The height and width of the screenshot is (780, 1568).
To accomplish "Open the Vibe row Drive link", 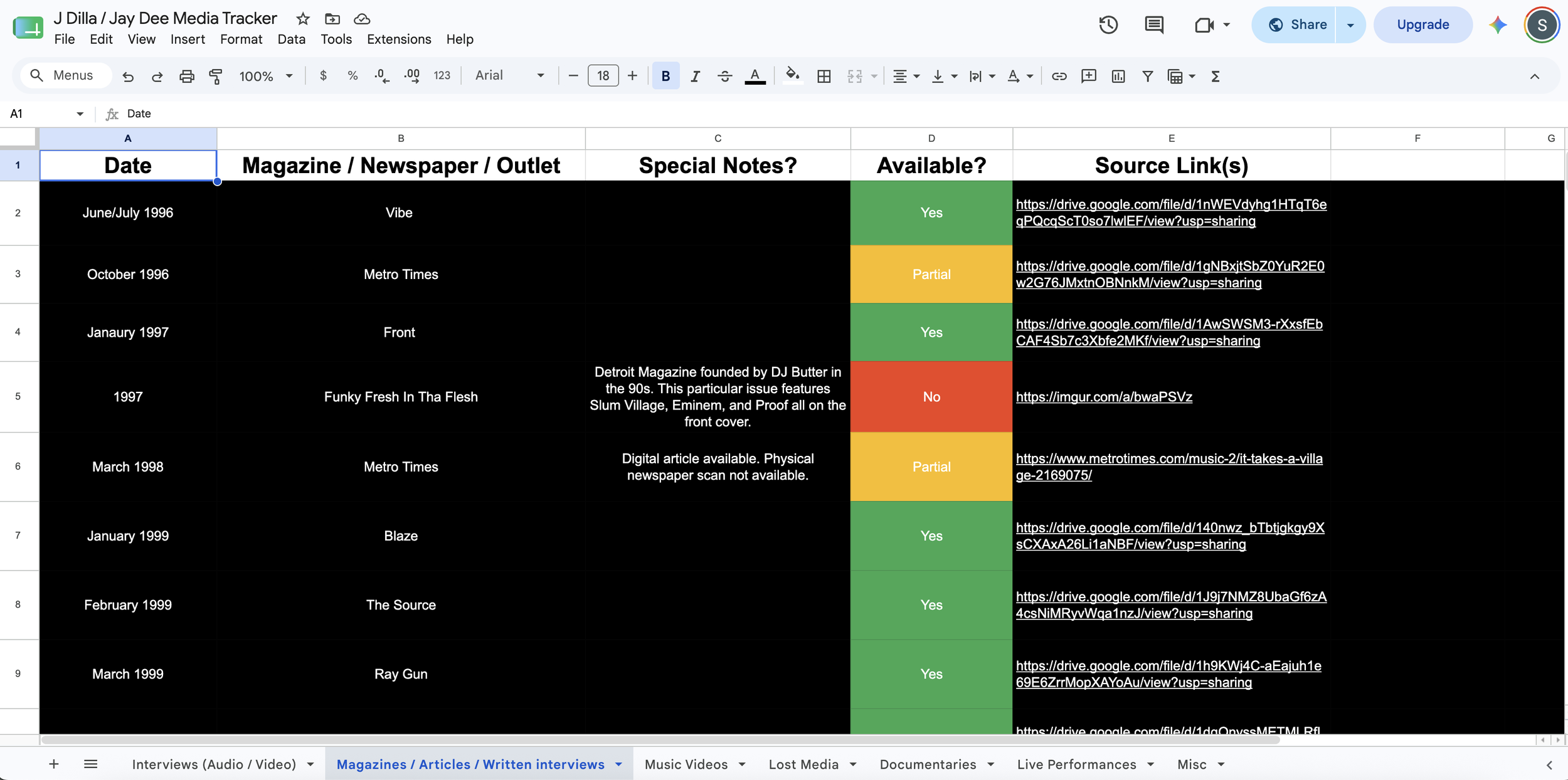I will (x=1171, y=213).
